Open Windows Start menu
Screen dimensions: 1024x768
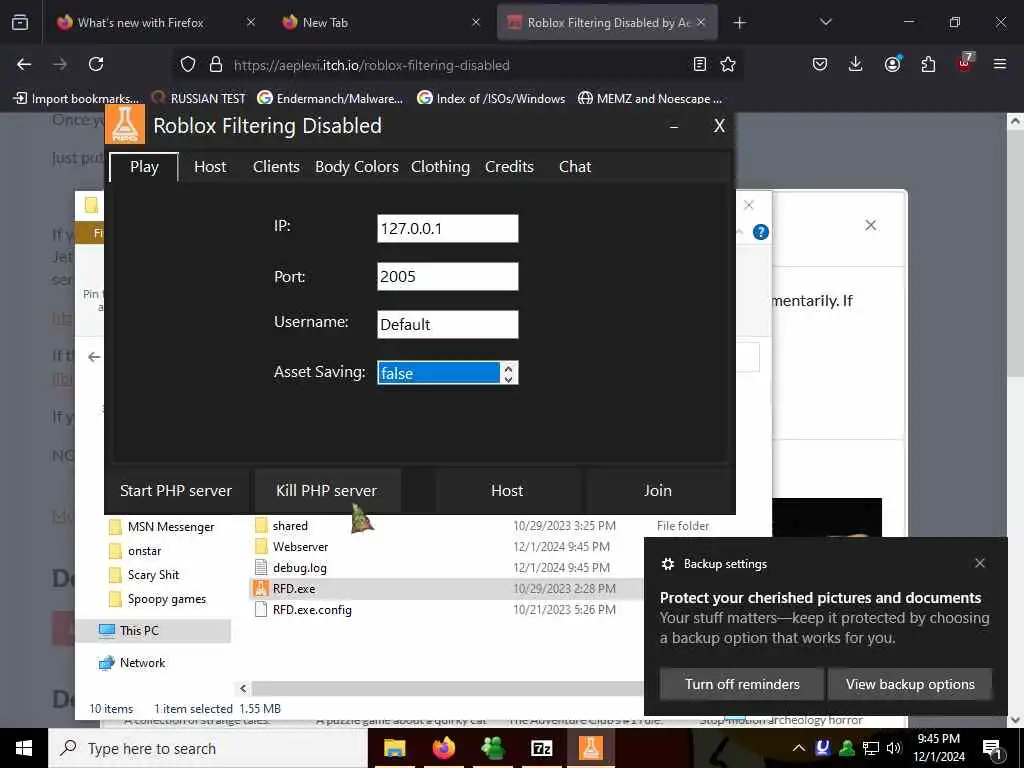click(x=24, y=748)
